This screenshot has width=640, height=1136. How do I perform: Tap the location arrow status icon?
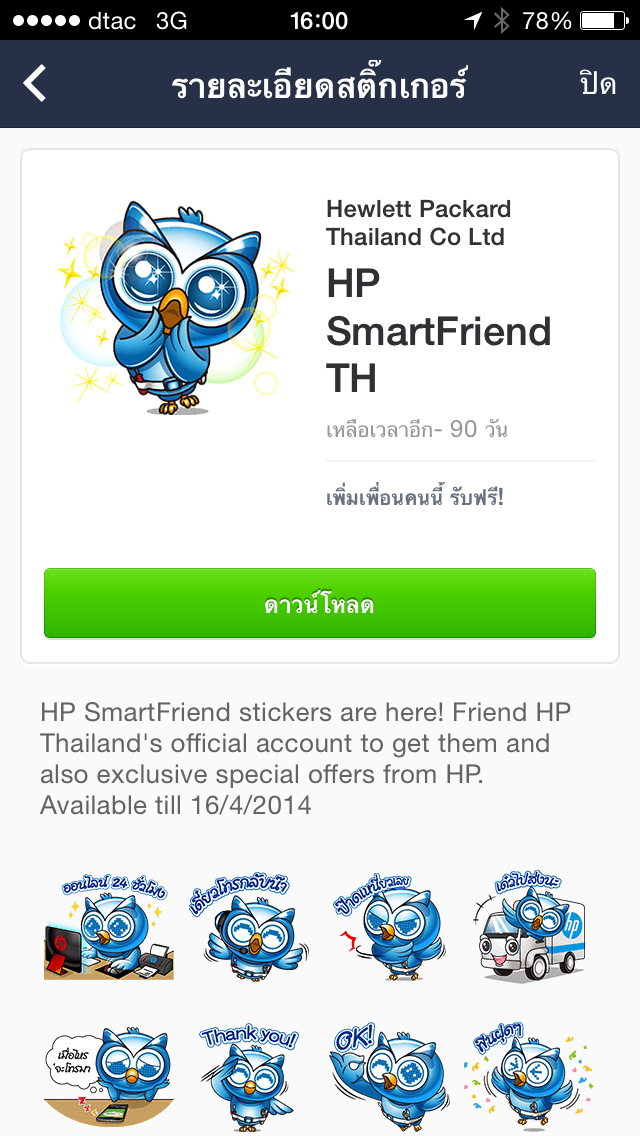click(x=471, y=21)
